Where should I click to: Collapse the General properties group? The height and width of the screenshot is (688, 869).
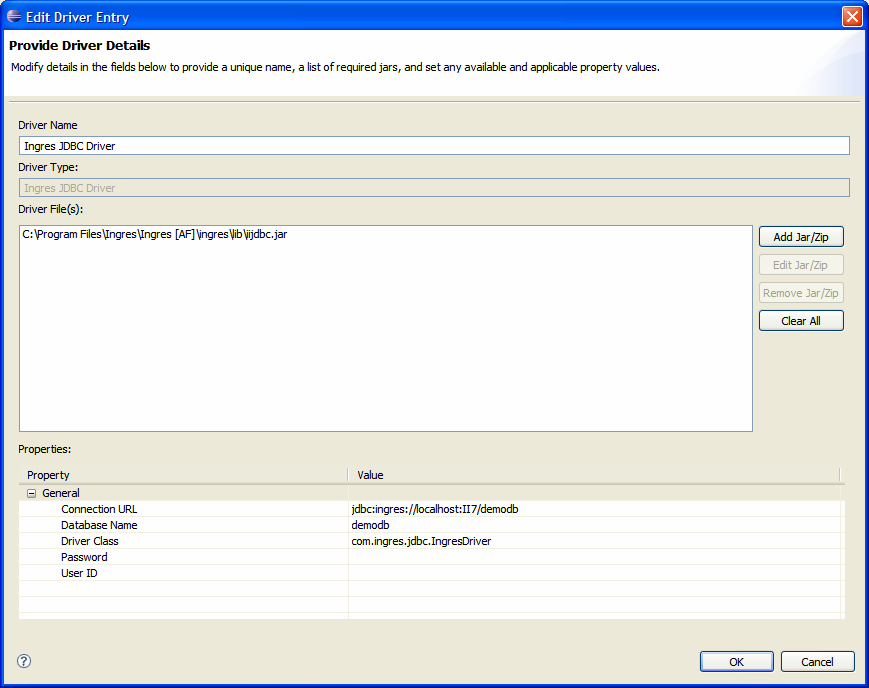coord(32,493)
